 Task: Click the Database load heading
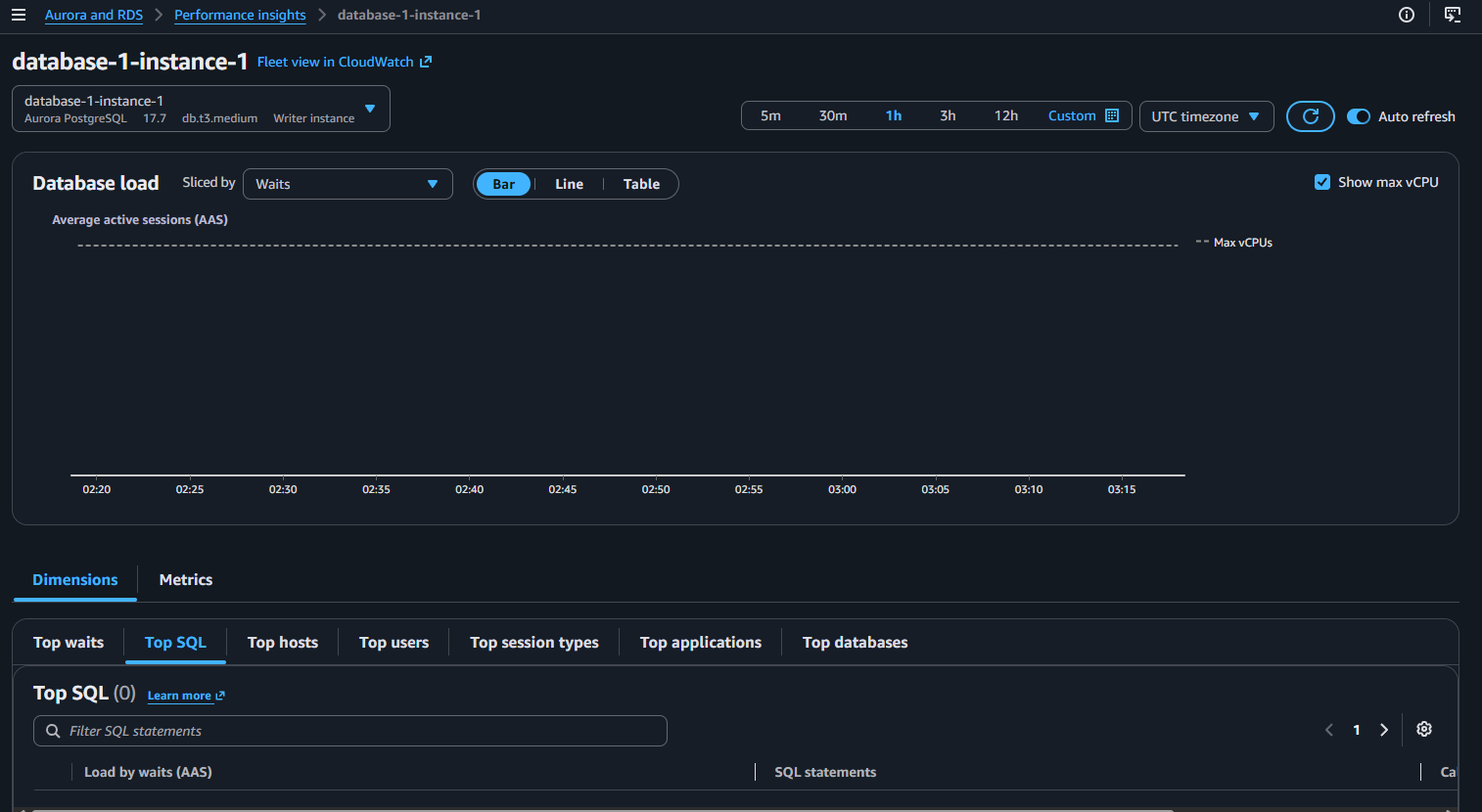(x=96, y=183)
